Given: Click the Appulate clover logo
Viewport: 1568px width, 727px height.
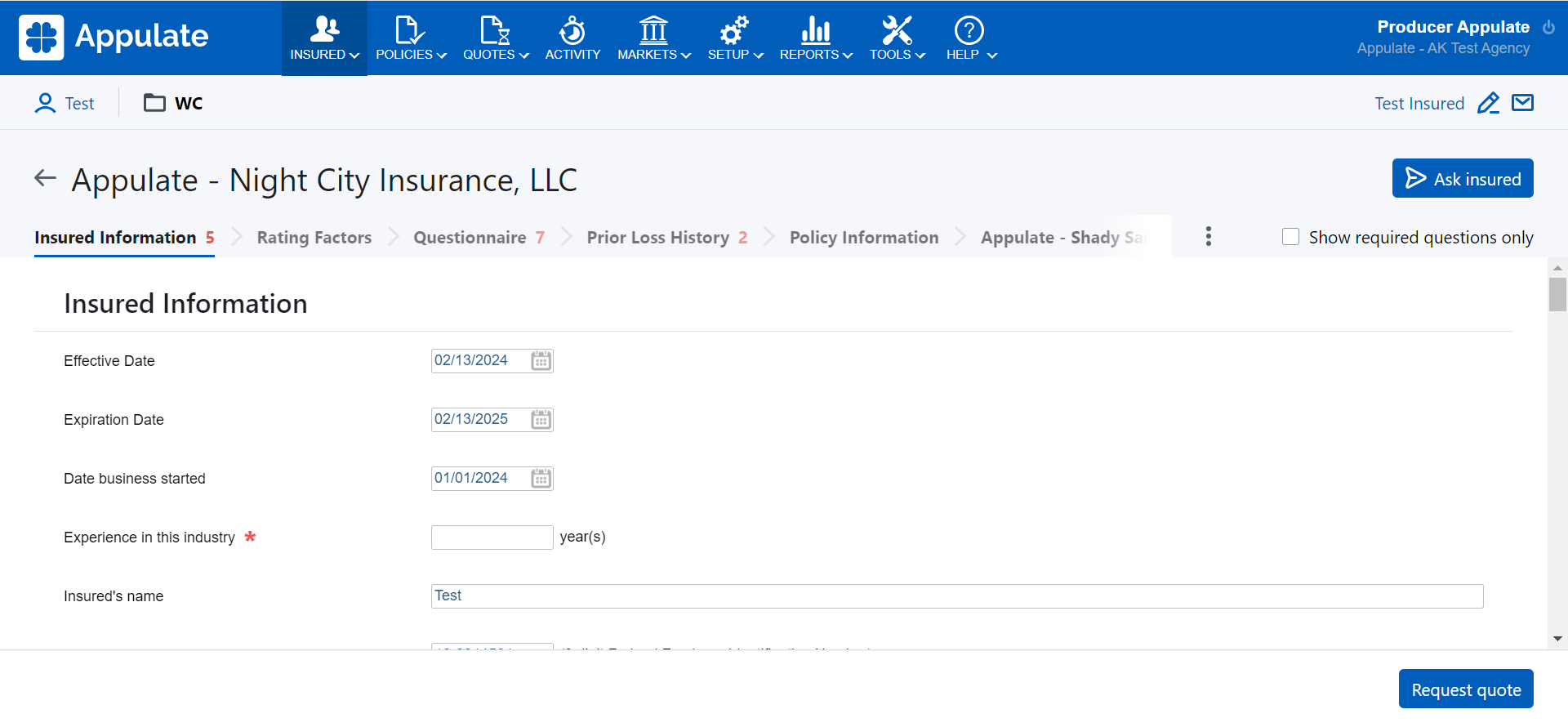Looking at the screenshot, I should (41, 38).
